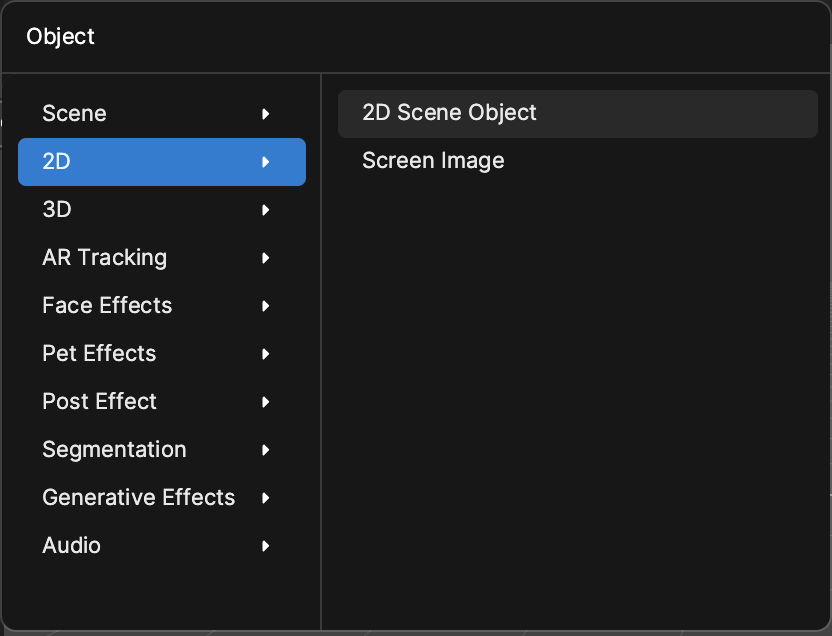Open Segmentation submenu
Screen dimensions: 832x636
(x=162, y=450)
